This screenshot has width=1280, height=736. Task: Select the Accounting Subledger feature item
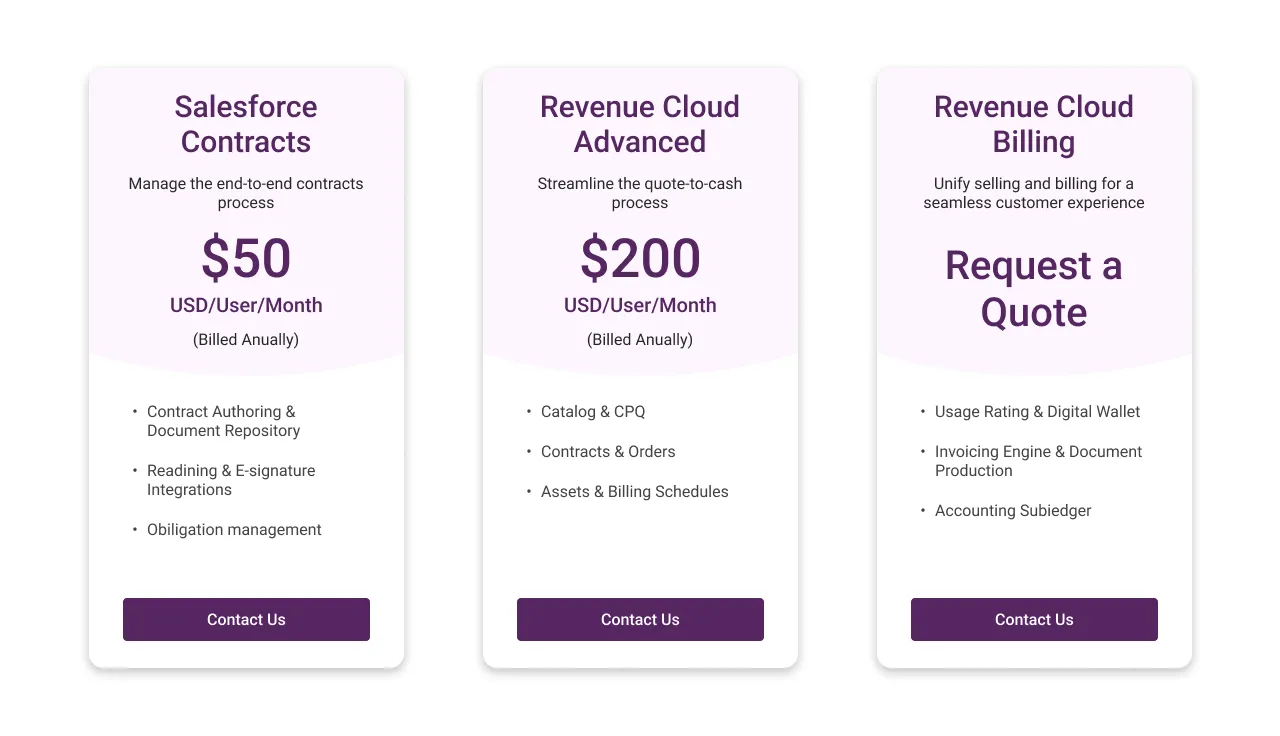point(1013,510)
